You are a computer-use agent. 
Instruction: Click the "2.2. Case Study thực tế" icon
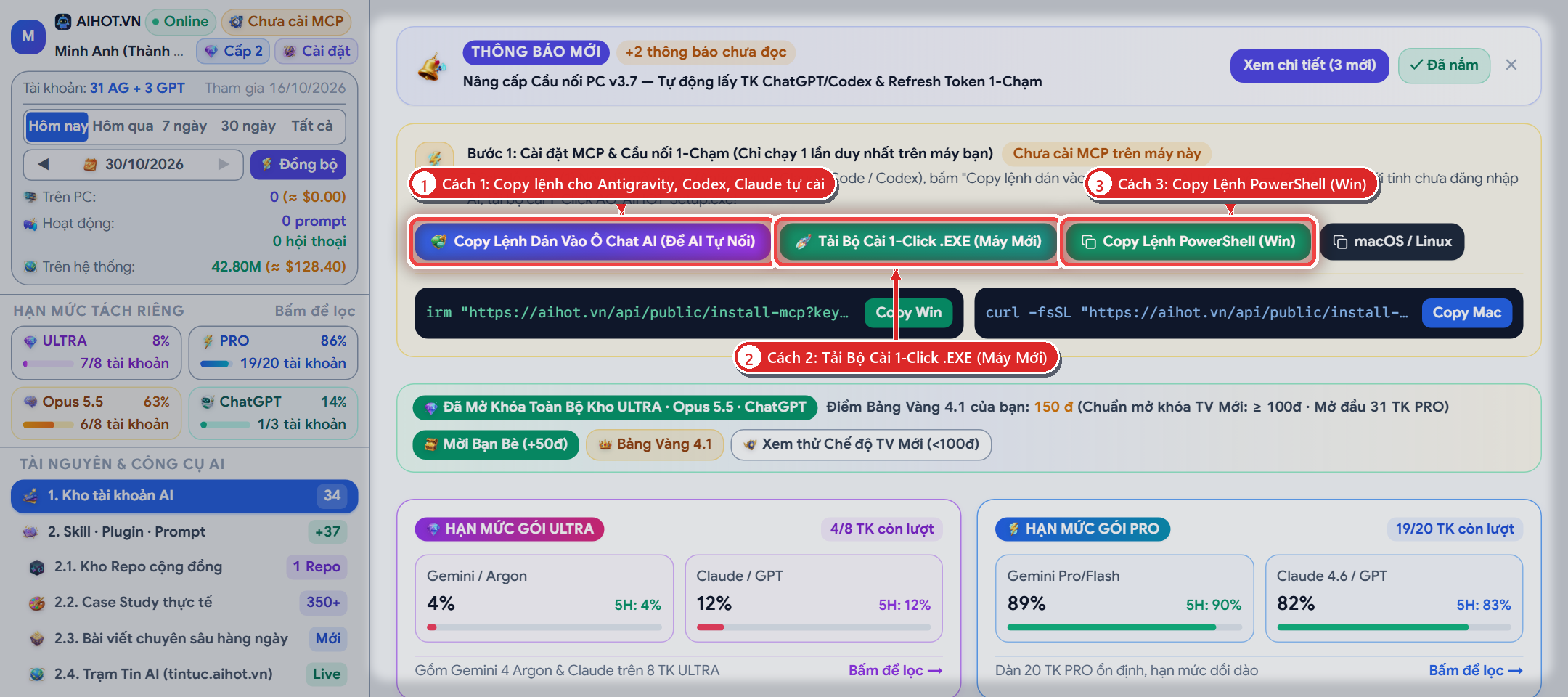(x=37, y=603)
